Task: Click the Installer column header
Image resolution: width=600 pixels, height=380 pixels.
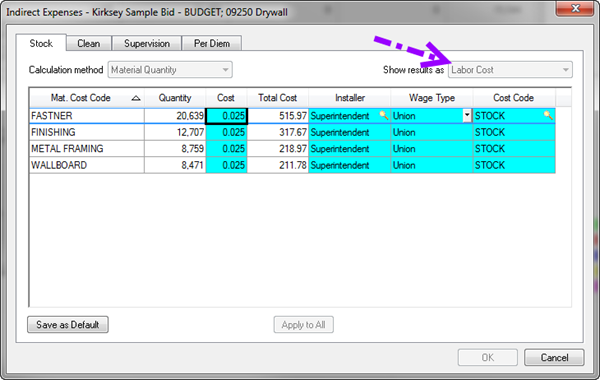Action: coord(350,98)
